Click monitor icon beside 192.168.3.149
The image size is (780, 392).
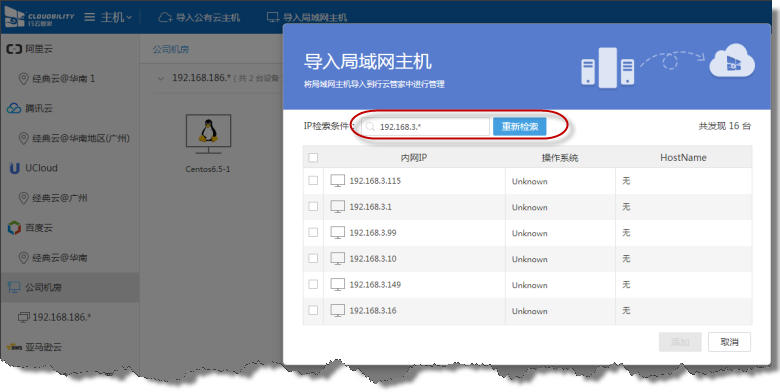pyautogui.click(x=338, y=284)
